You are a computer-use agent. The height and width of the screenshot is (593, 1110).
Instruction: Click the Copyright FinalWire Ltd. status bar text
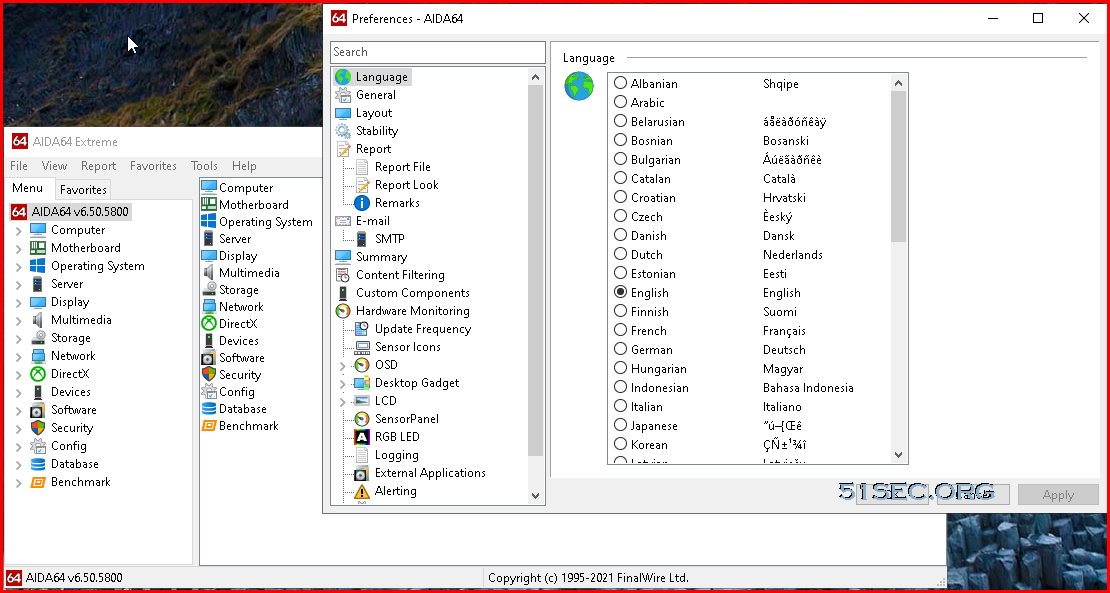pyautogui.click(x=588, y=578)
